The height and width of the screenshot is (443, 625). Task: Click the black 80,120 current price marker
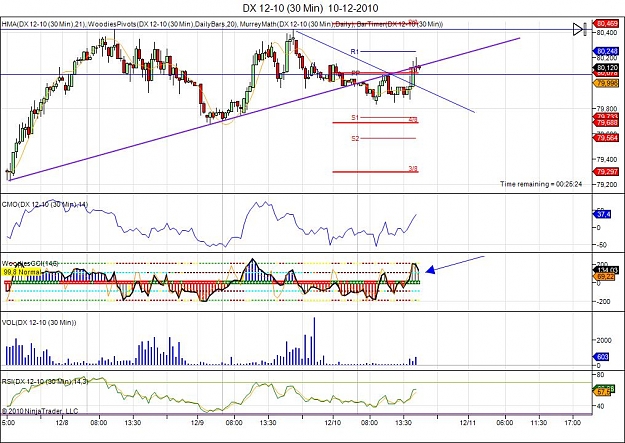(x=606, y=67)
